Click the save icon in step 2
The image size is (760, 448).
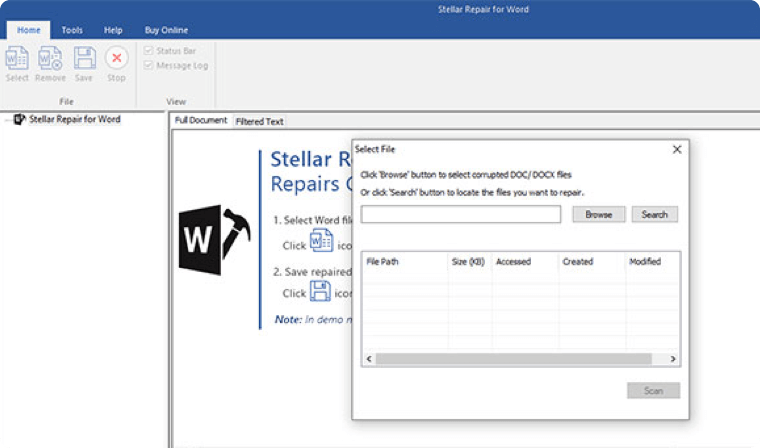(x=320, y=291)
